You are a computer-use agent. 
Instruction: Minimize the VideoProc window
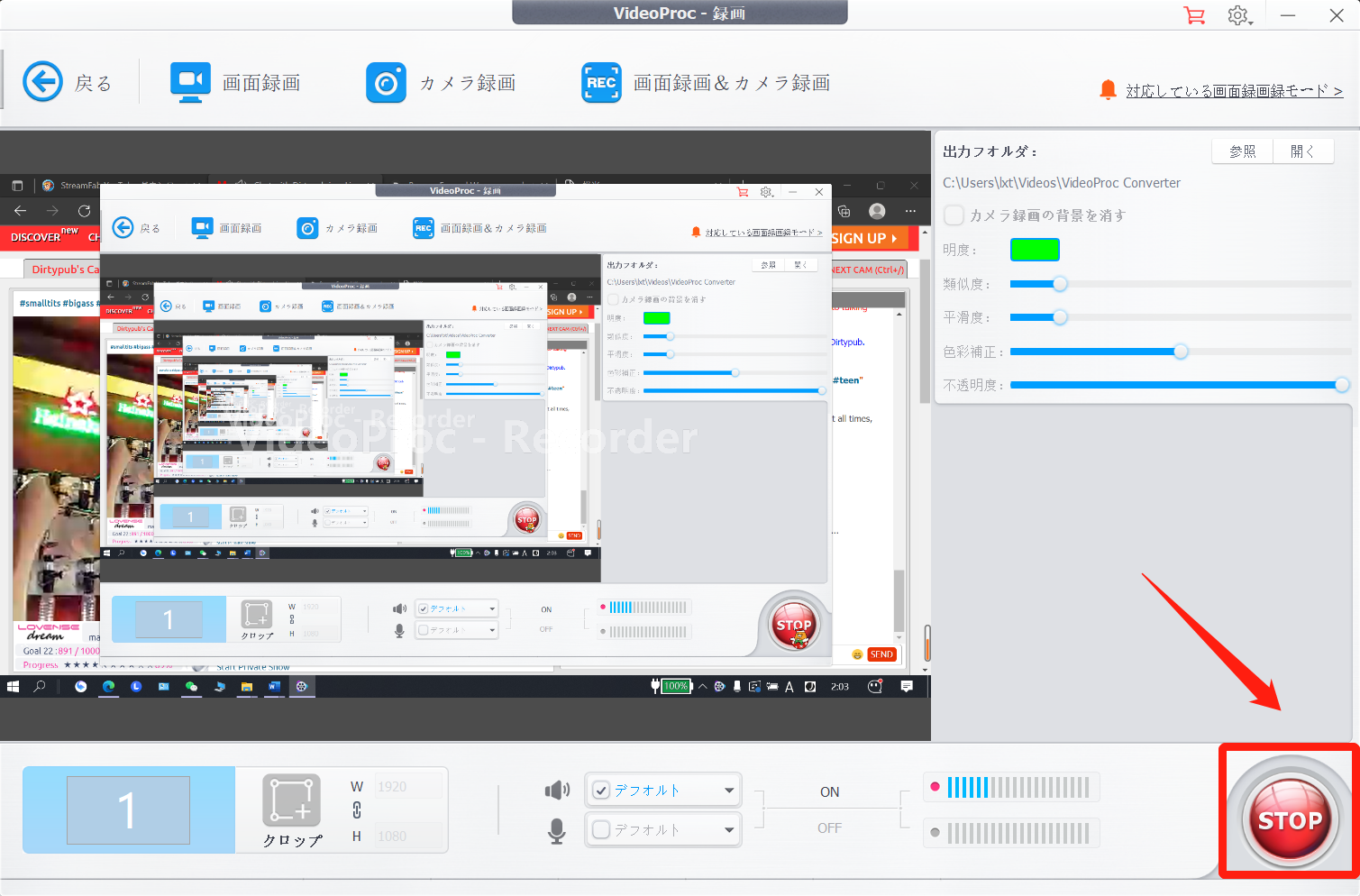pos(1288,15)
